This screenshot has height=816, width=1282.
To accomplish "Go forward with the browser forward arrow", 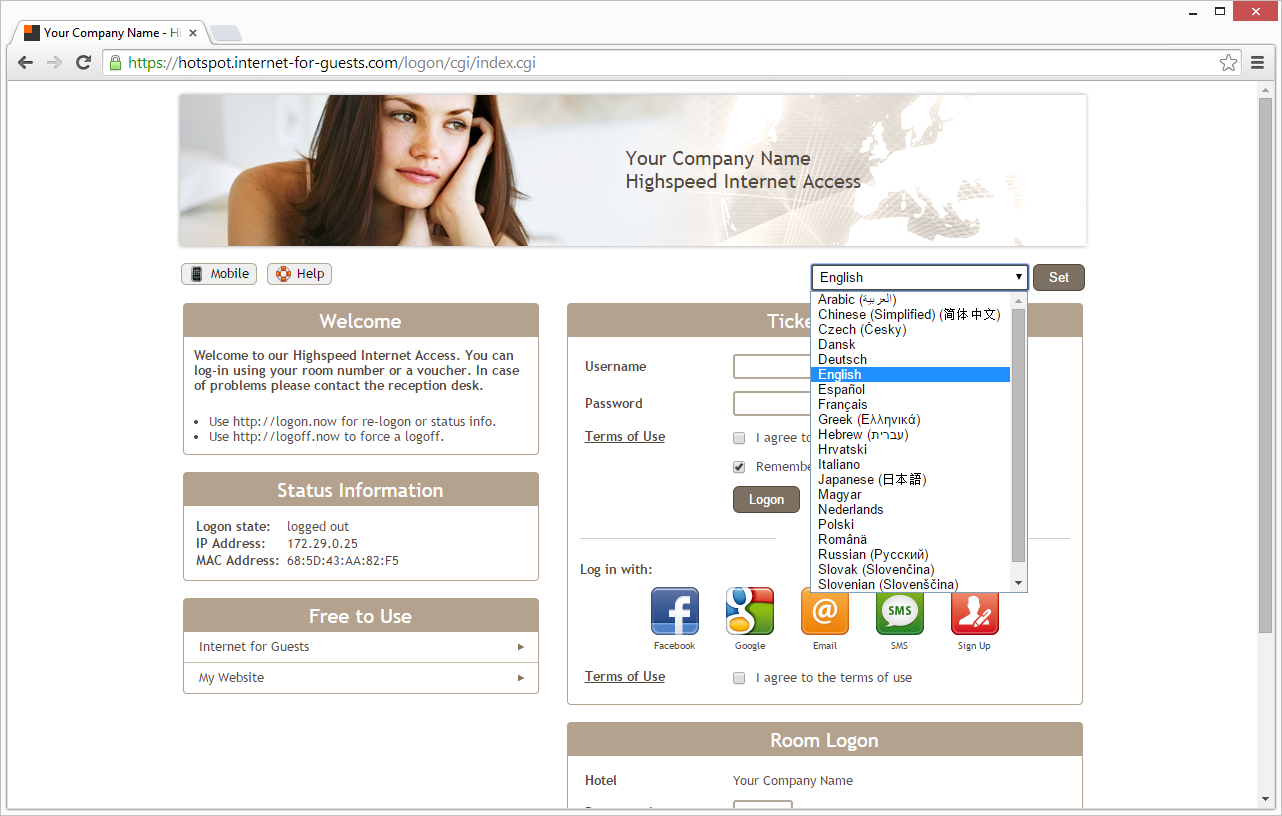I will (x=55, y=63).
